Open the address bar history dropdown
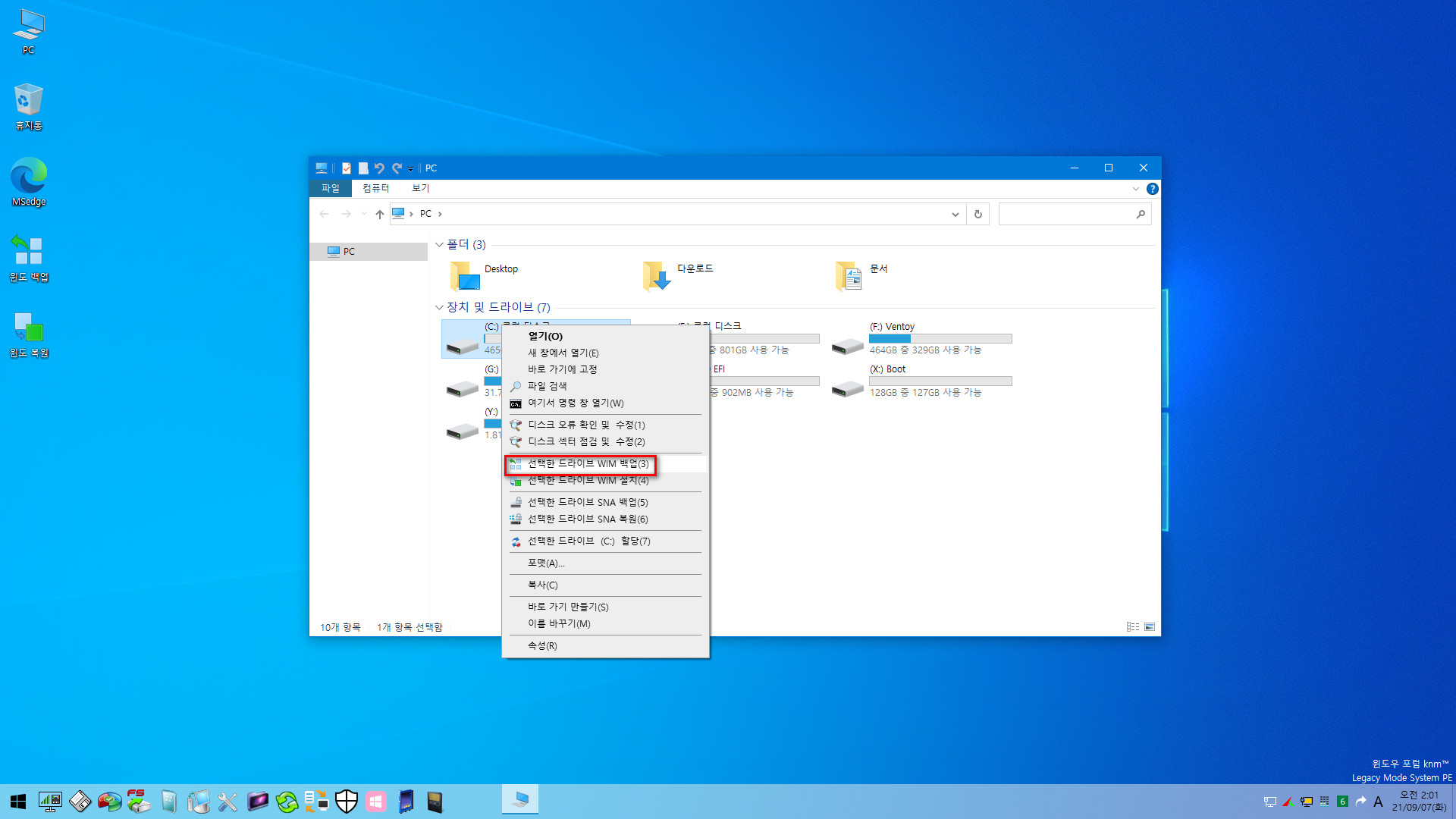Viewport: 1456px width, 819px height. [x=955, y=215]
